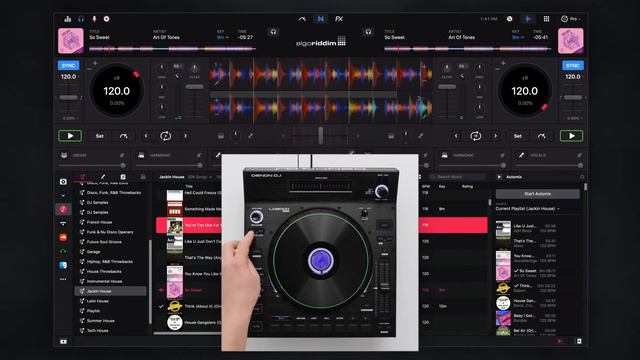This screenshot has width=640, height=360.
Task: Open left deck key dropdown
Action: tap(222, 37)
